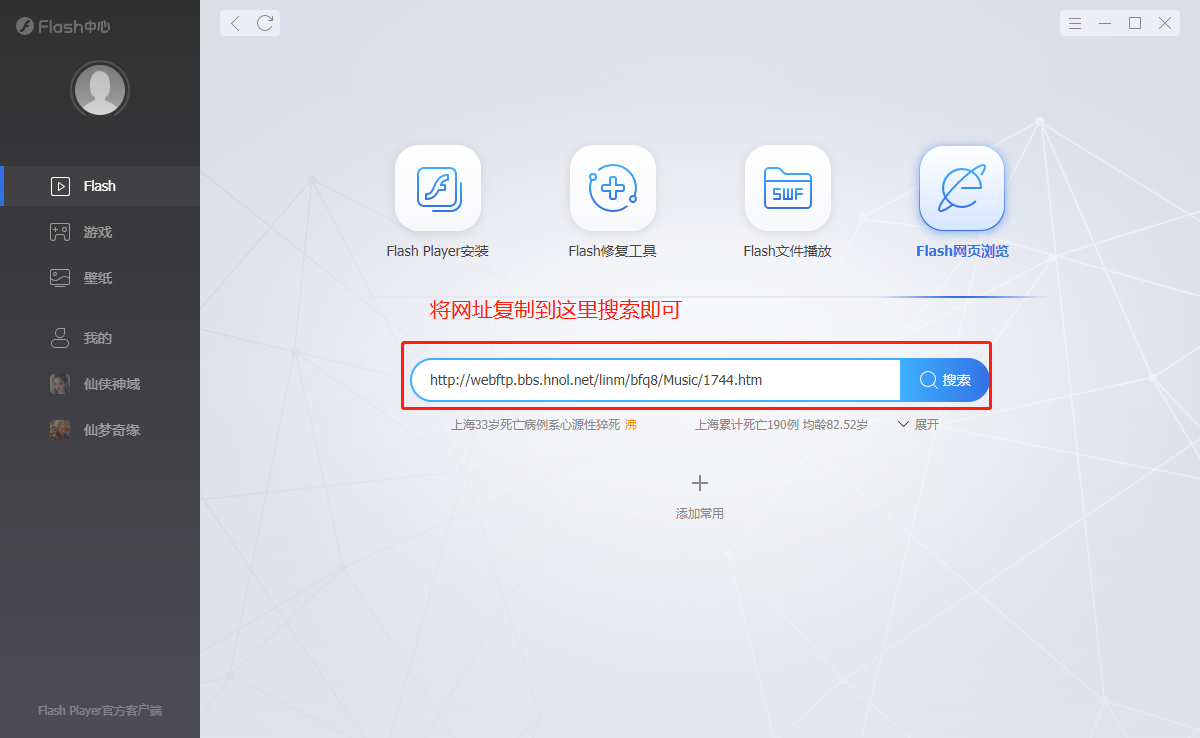Open 我的 section in the sidebar
The image size is (1200, 738).
click(97, 338)
